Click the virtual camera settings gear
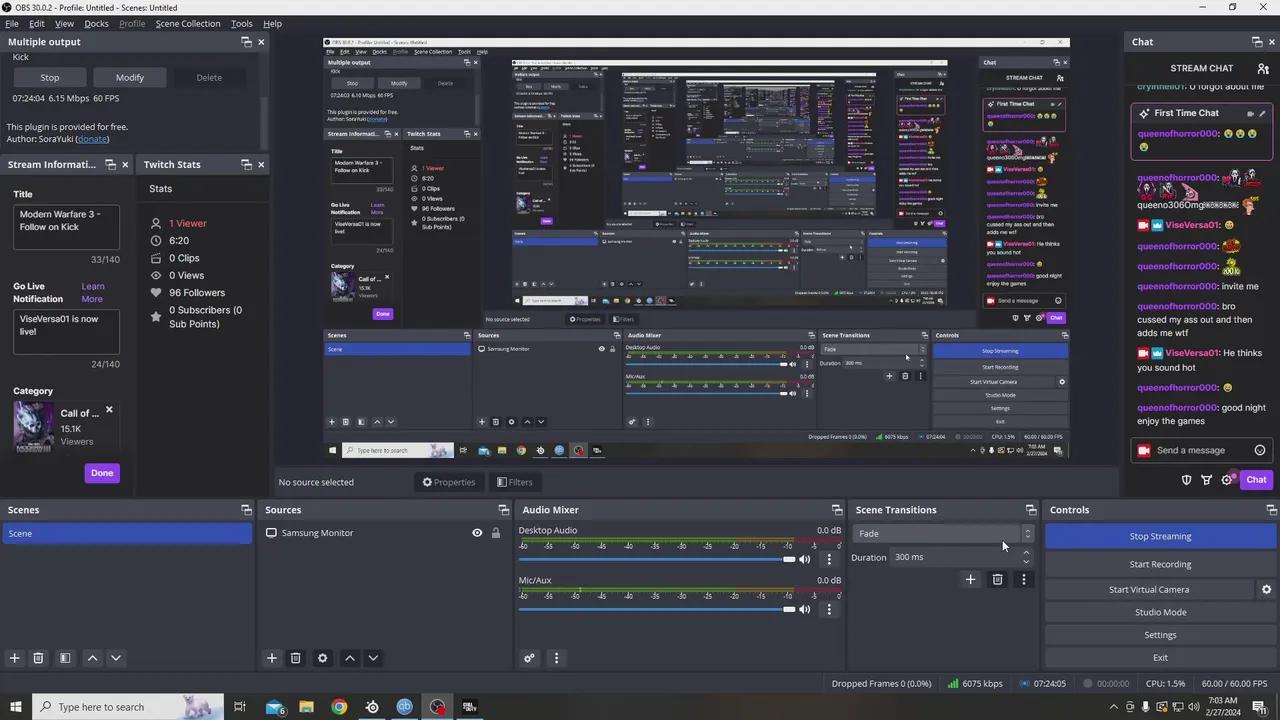This screenshot has width=1280, height=720. [1266, 590]
